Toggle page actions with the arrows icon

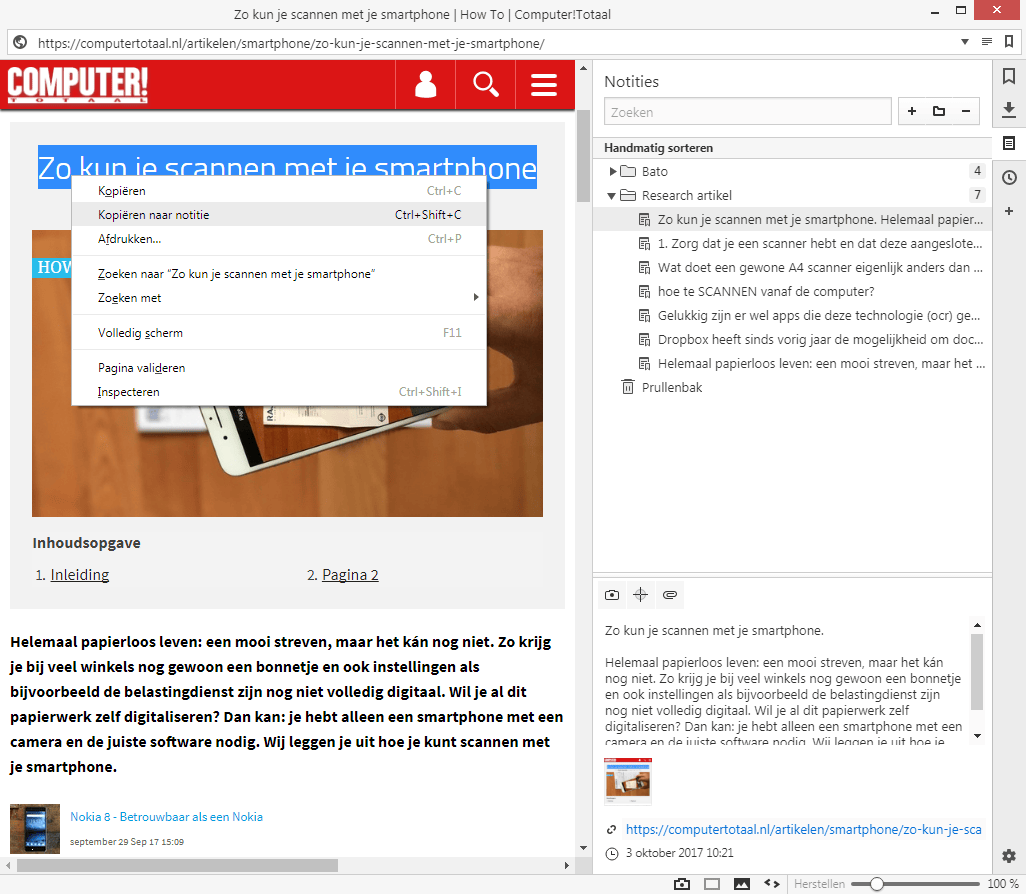770,884
